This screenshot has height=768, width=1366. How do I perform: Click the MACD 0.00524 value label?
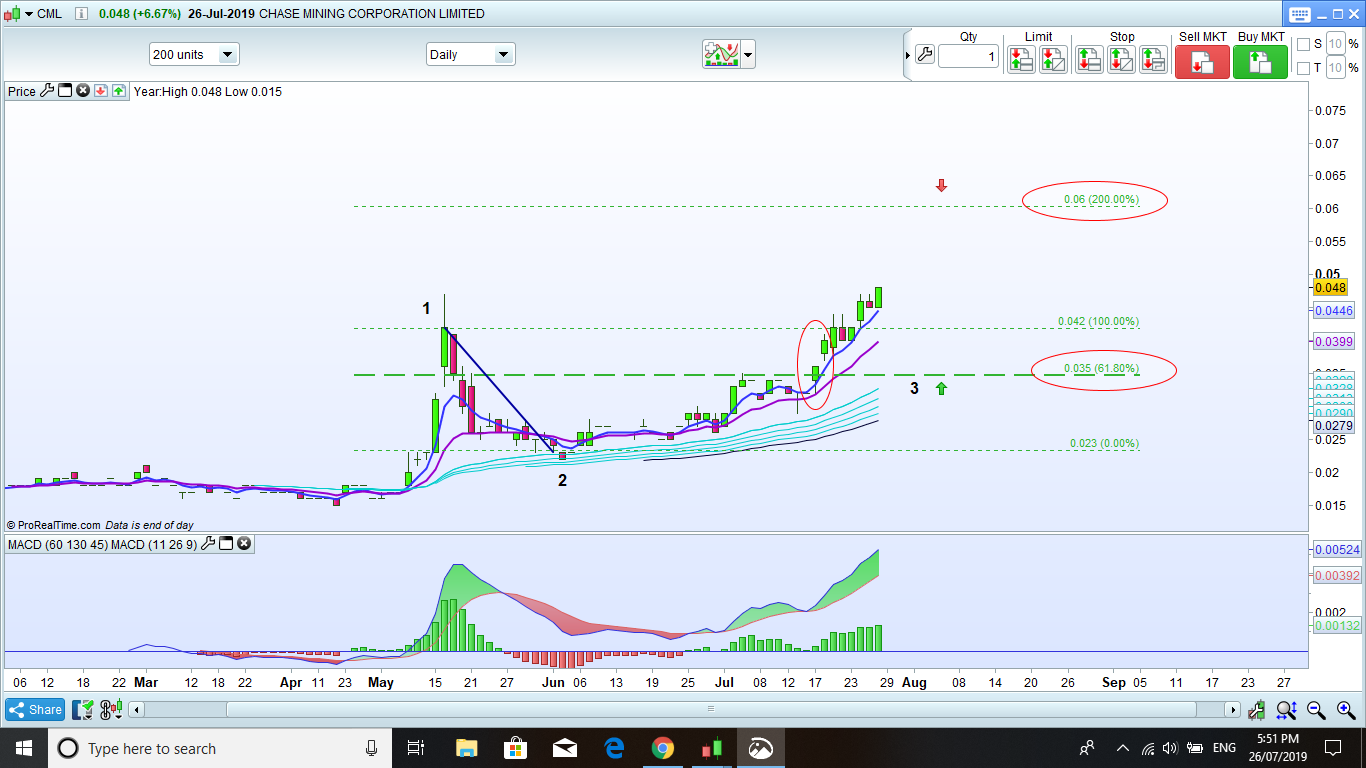(x=1336, y=550)
